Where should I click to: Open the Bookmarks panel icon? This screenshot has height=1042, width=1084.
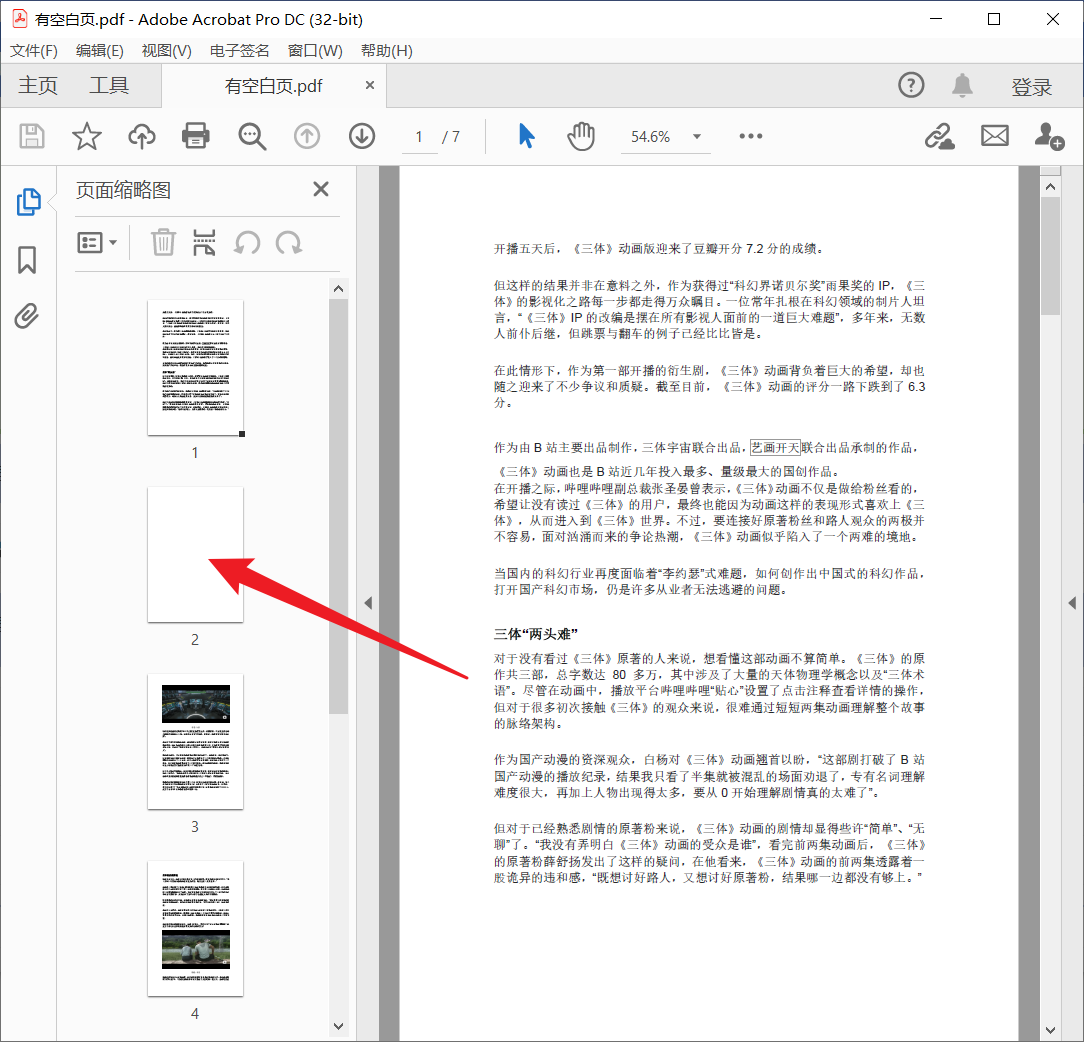[x=29, y=260]
